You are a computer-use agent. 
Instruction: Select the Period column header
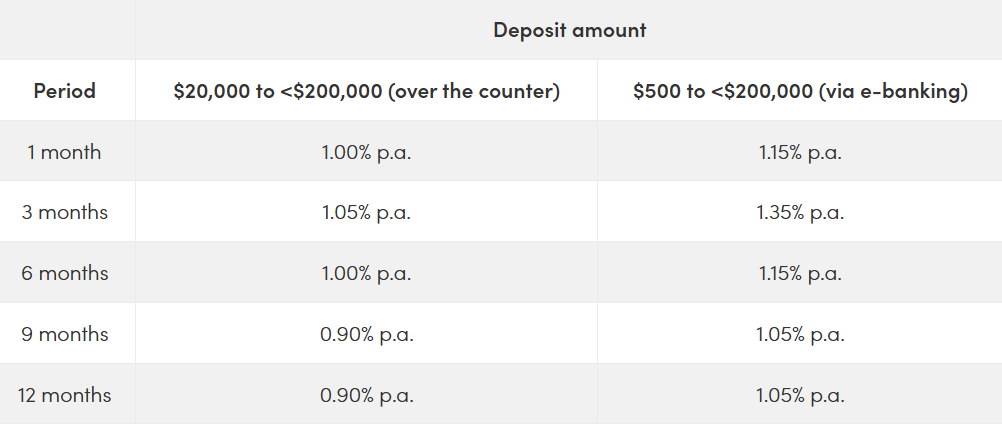click(x=65, y=91)
